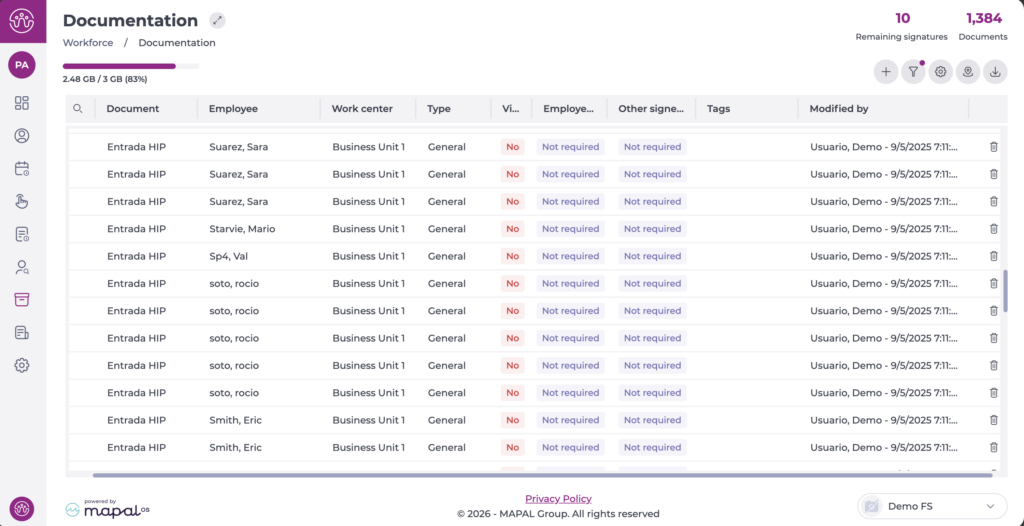1024x526 pixels.
Task: Click the Remaining signatures counter
Action: 901,26
